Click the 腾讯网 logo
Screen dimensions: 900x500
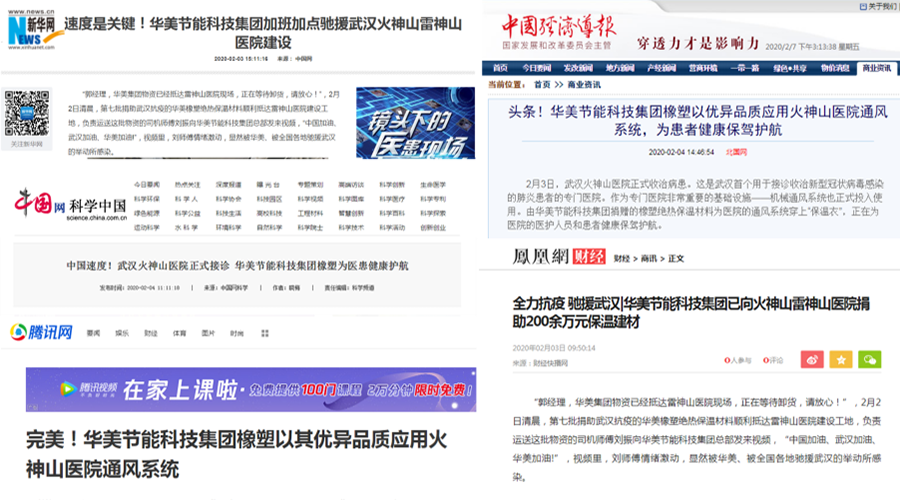point(41,332)
